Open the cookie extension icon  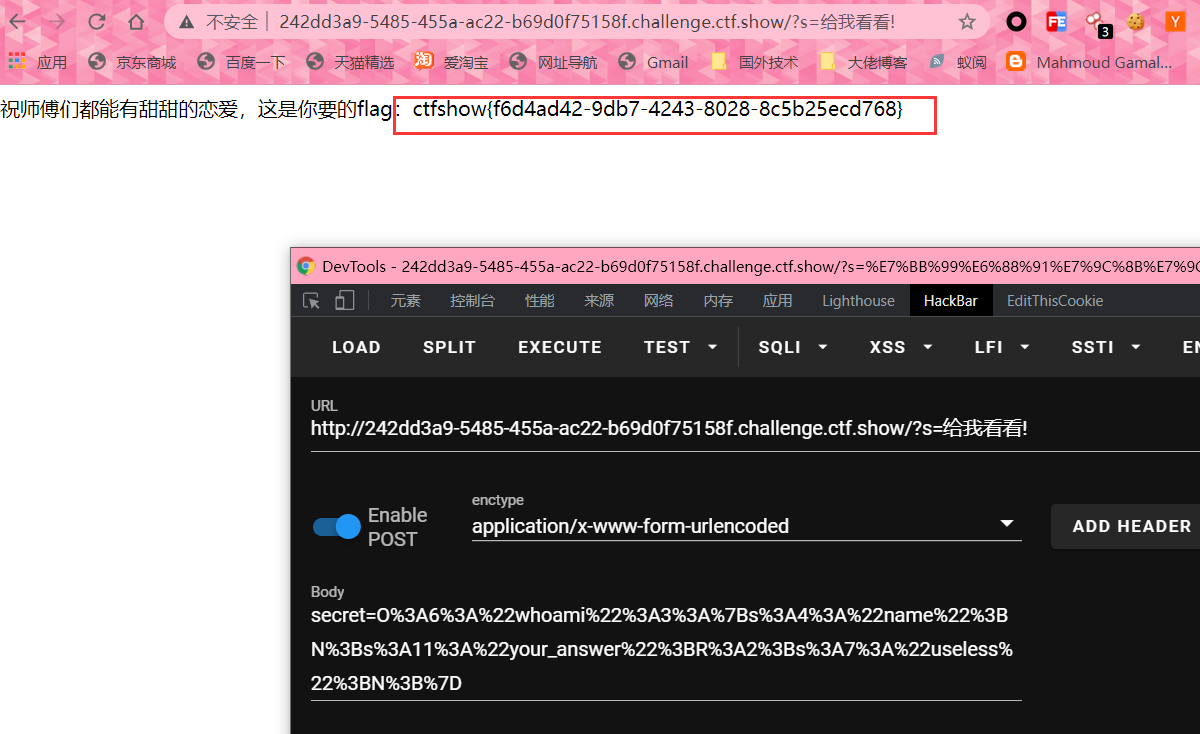(x=1135, y=21)
